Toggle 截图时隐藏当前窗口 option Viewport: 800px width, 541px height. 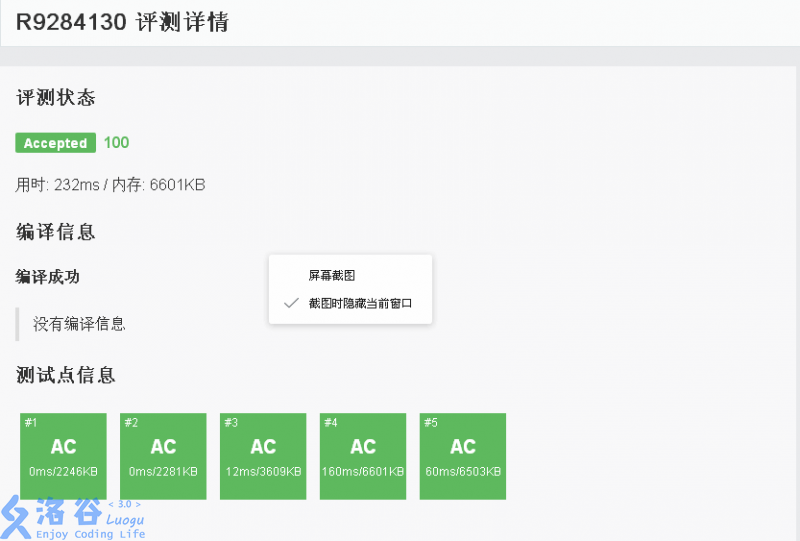pos(360,303)
